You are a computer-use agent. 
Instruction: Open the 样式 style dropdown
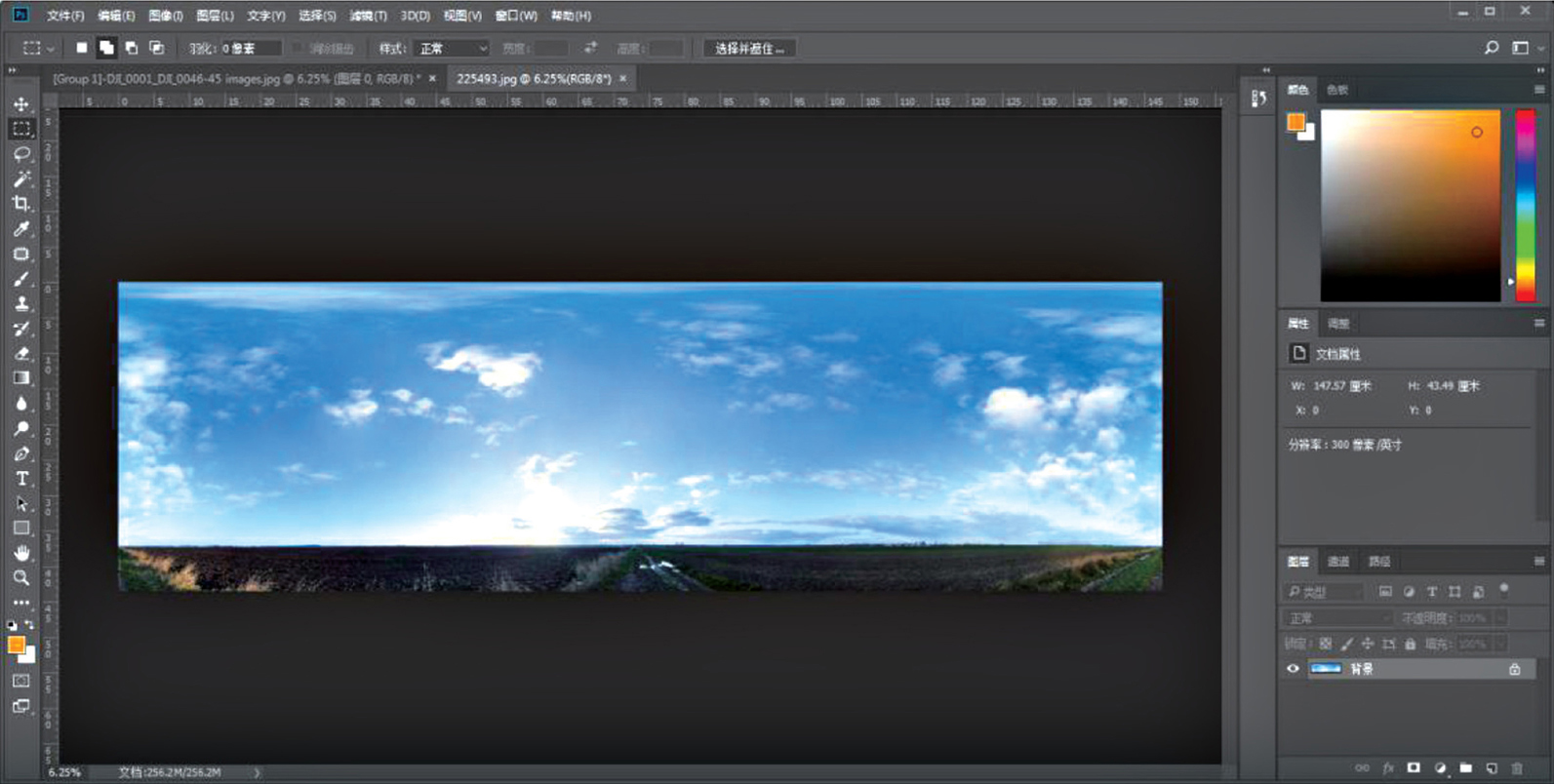coord(451,48)
